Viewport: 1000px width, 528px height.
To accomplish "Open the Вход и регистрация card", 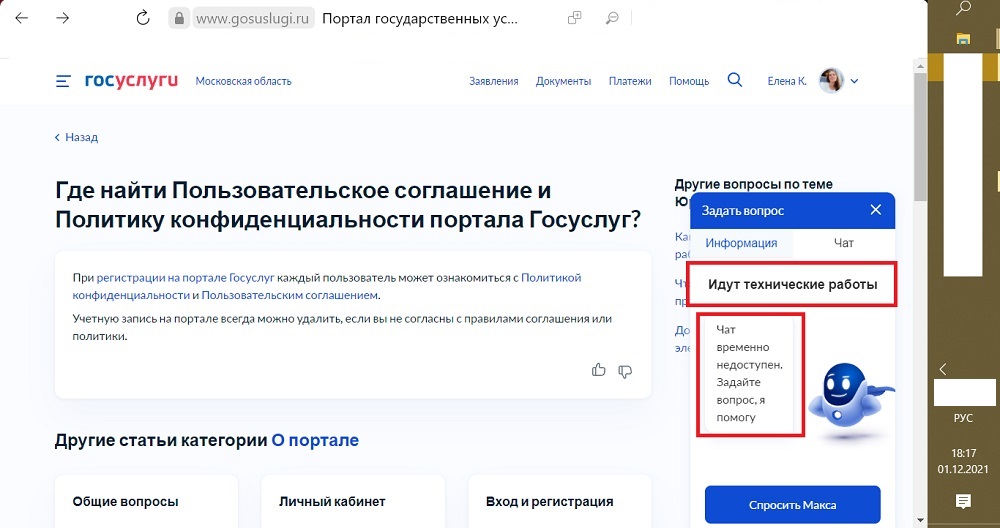I will [x=559, y=501].
